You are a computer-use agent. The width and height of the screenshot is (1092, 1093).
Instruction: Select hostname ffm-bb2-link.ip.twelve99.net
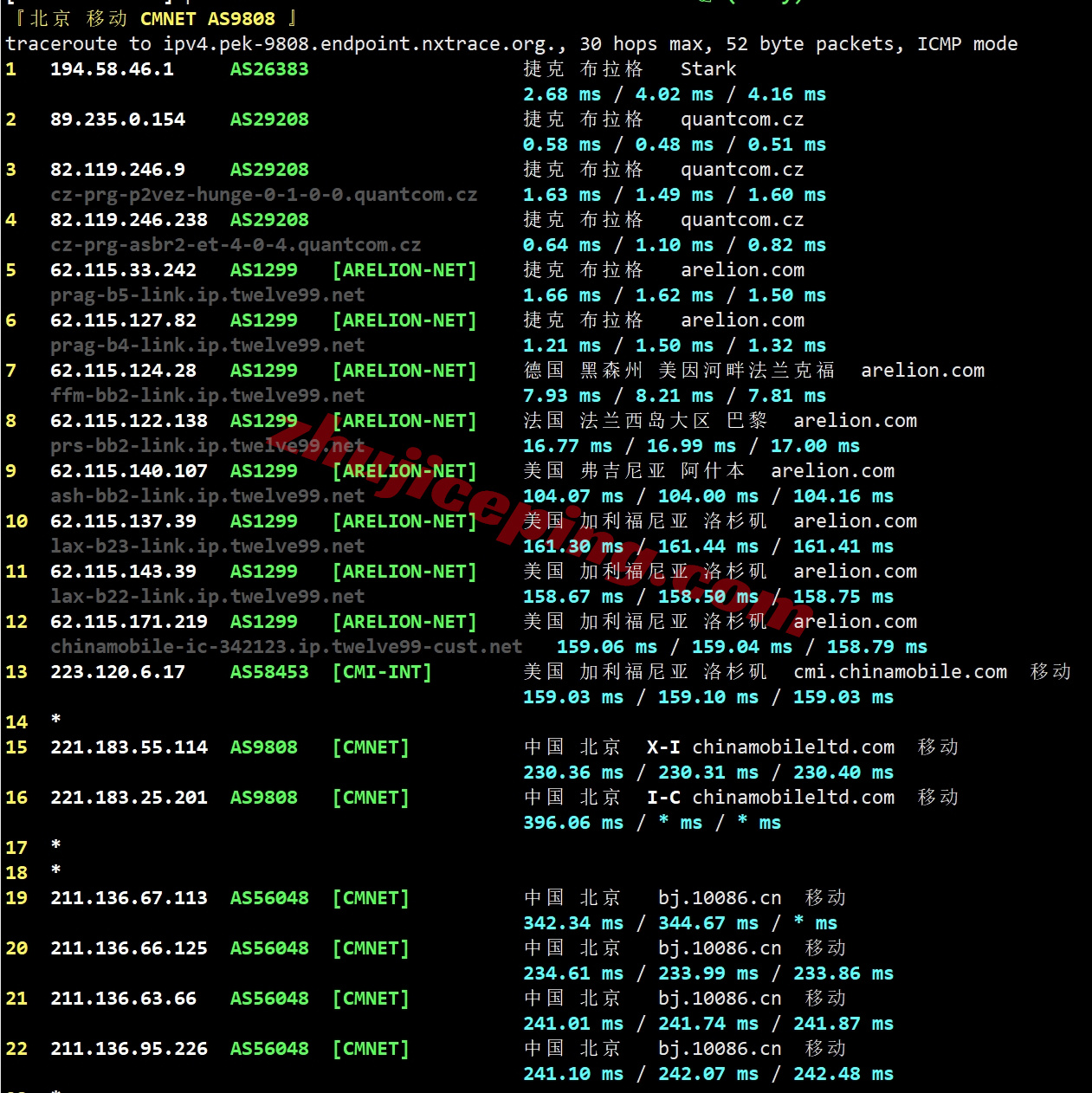point(208,396)
